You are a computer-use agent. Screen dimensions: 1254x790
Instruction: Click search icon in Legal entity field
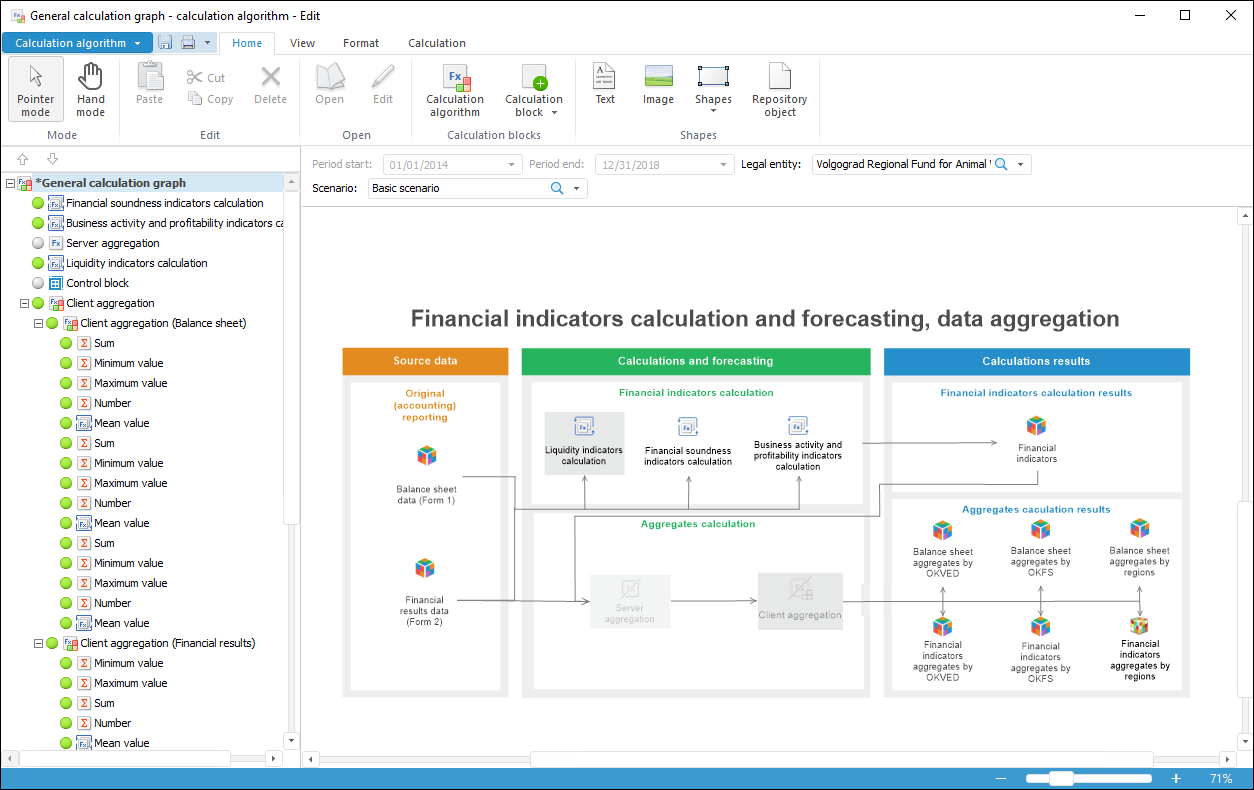pyautogui.click(x=1001, y=164)
